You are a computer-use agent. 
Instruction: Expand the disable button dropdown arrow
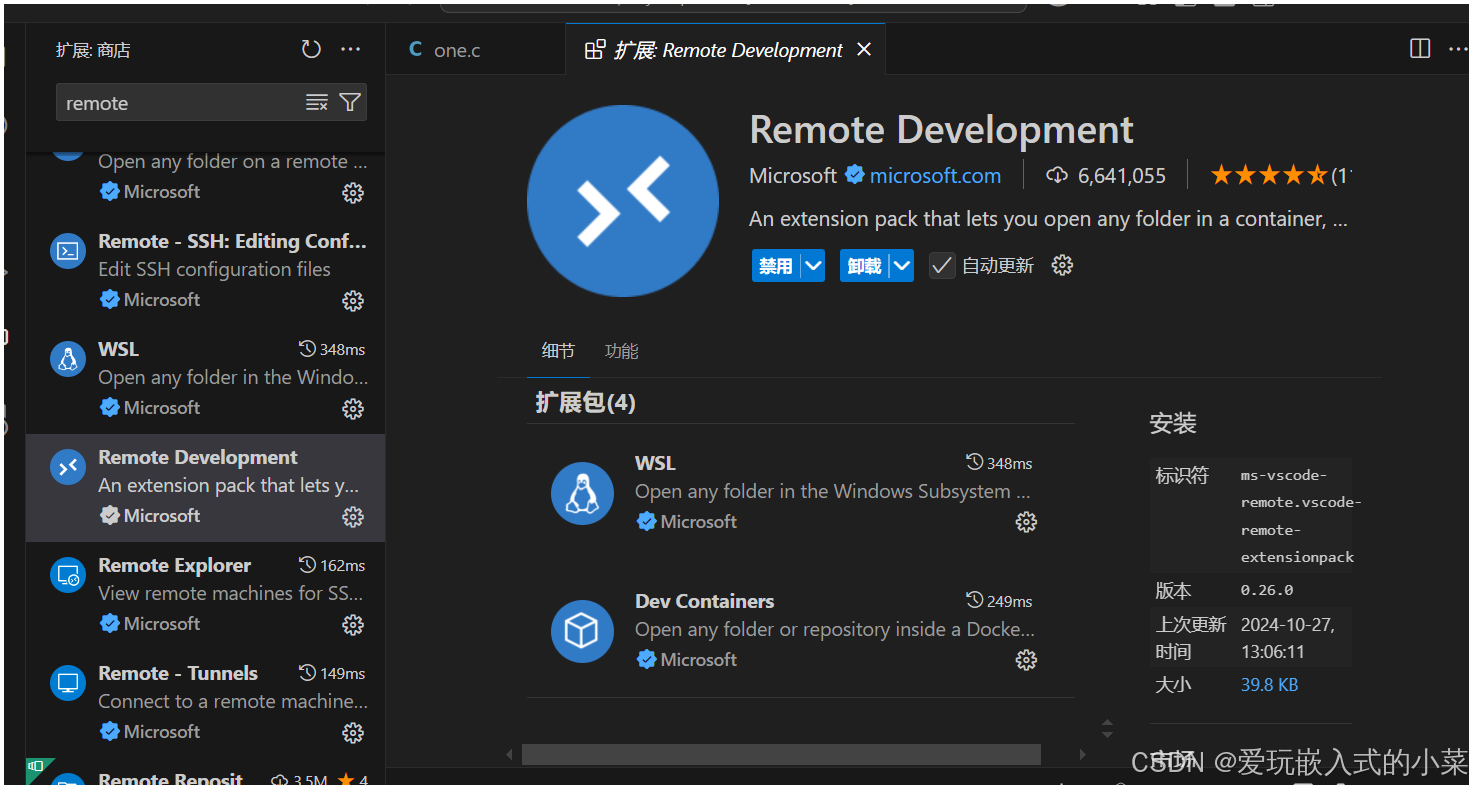tap(813, 265)
